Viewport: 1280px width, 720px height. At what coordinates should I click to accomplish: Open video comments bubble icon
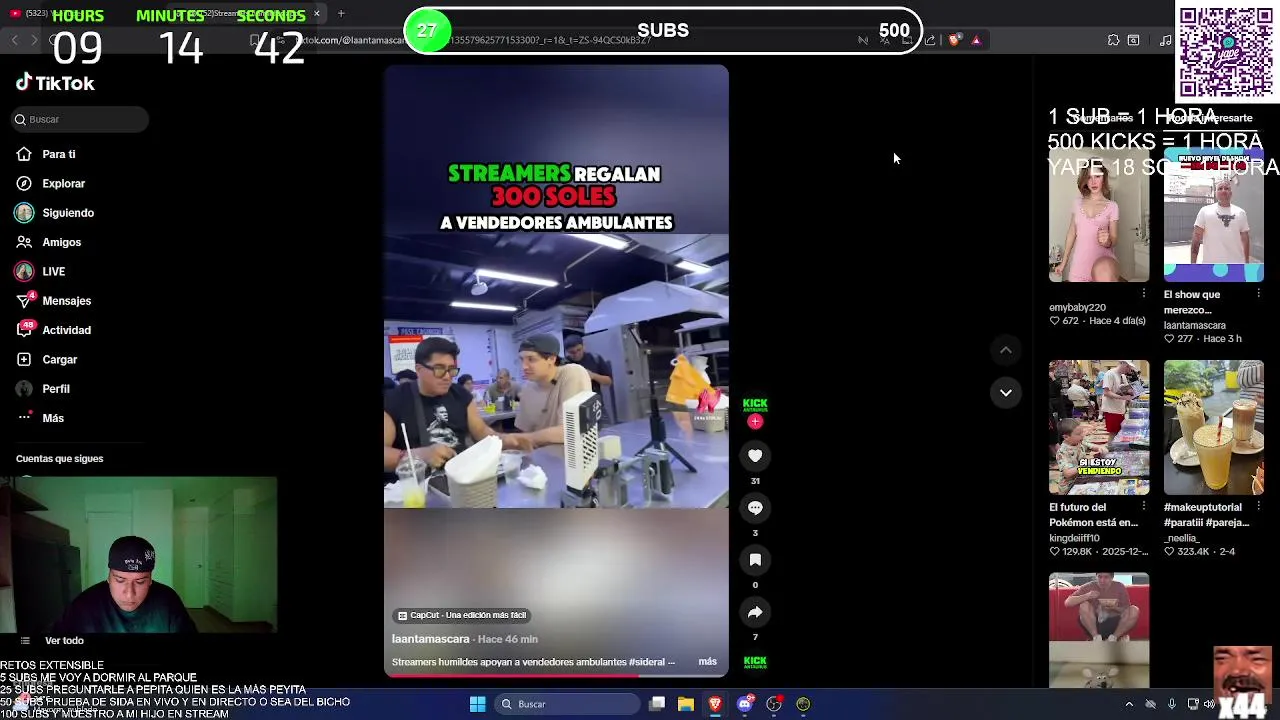click(x=755, y=508)
